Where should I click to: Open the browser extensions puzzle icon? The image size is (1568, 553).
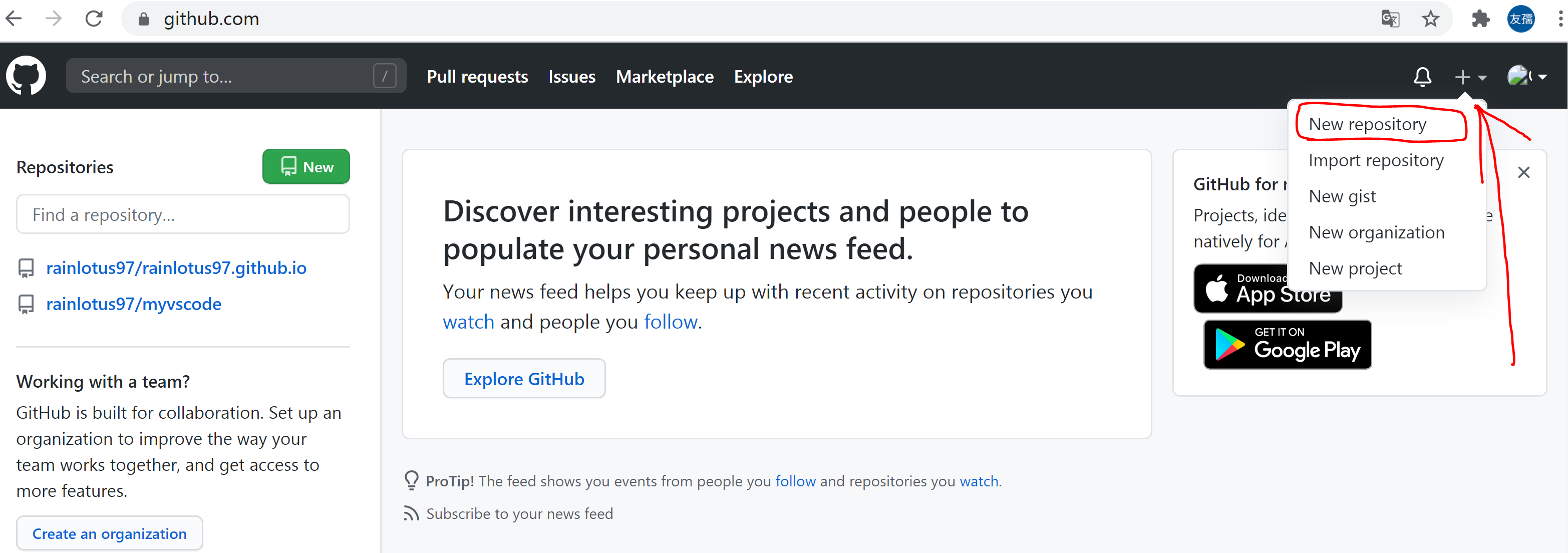pyautogui.click(x=1480, y=19)
